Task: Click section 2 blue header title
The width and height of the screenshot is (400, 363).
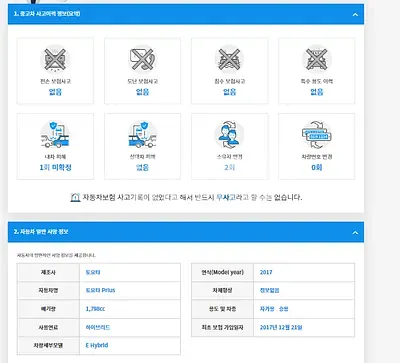Action: click(x=41, y=232)
